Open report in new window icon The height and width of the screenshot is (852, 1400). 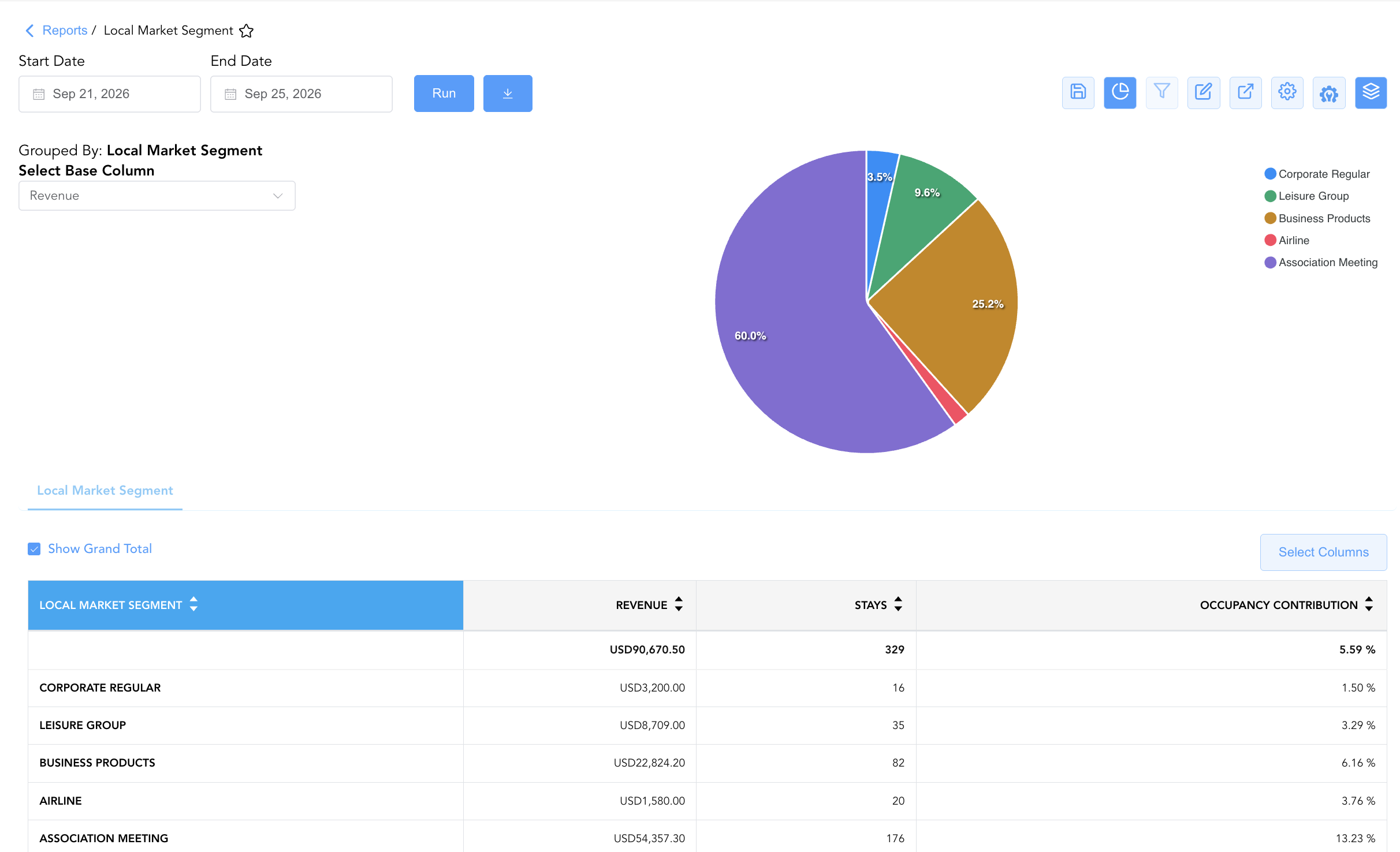pos(1245,92)
